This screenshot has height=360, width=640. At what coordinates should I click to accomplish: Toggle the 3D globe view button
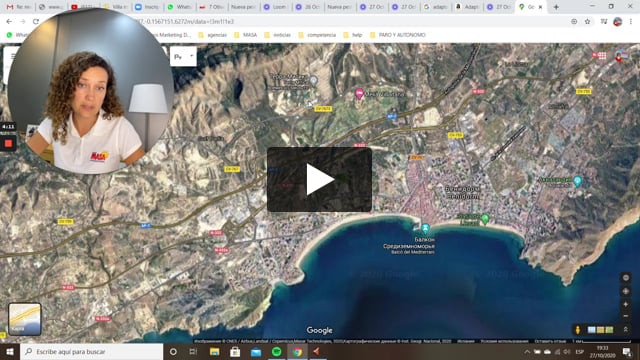625,278
